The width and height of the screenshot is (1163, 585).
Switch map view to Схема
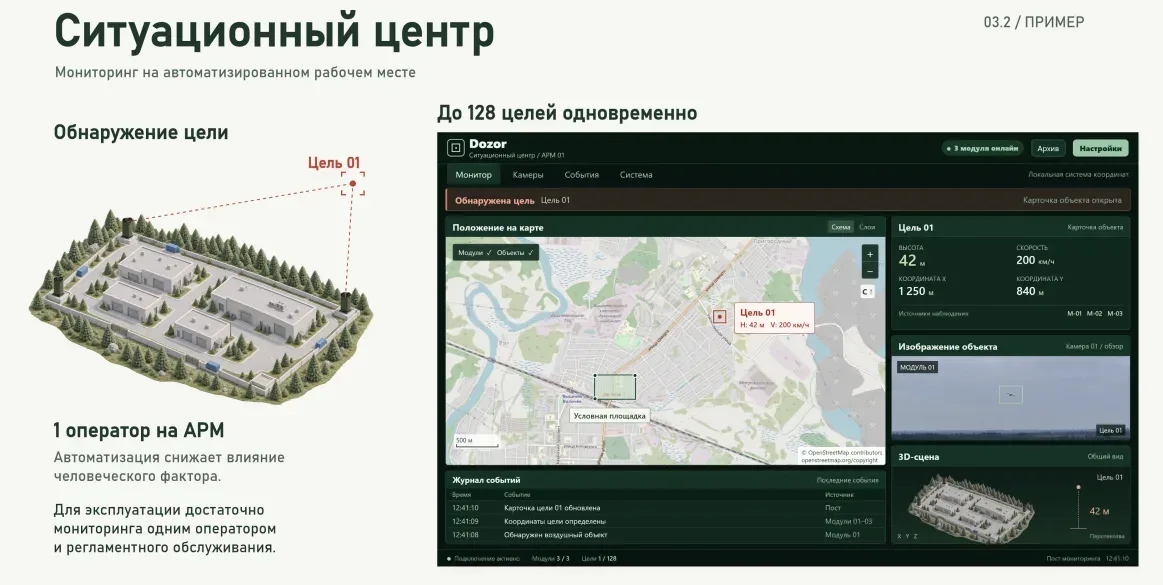pos(840,227)
